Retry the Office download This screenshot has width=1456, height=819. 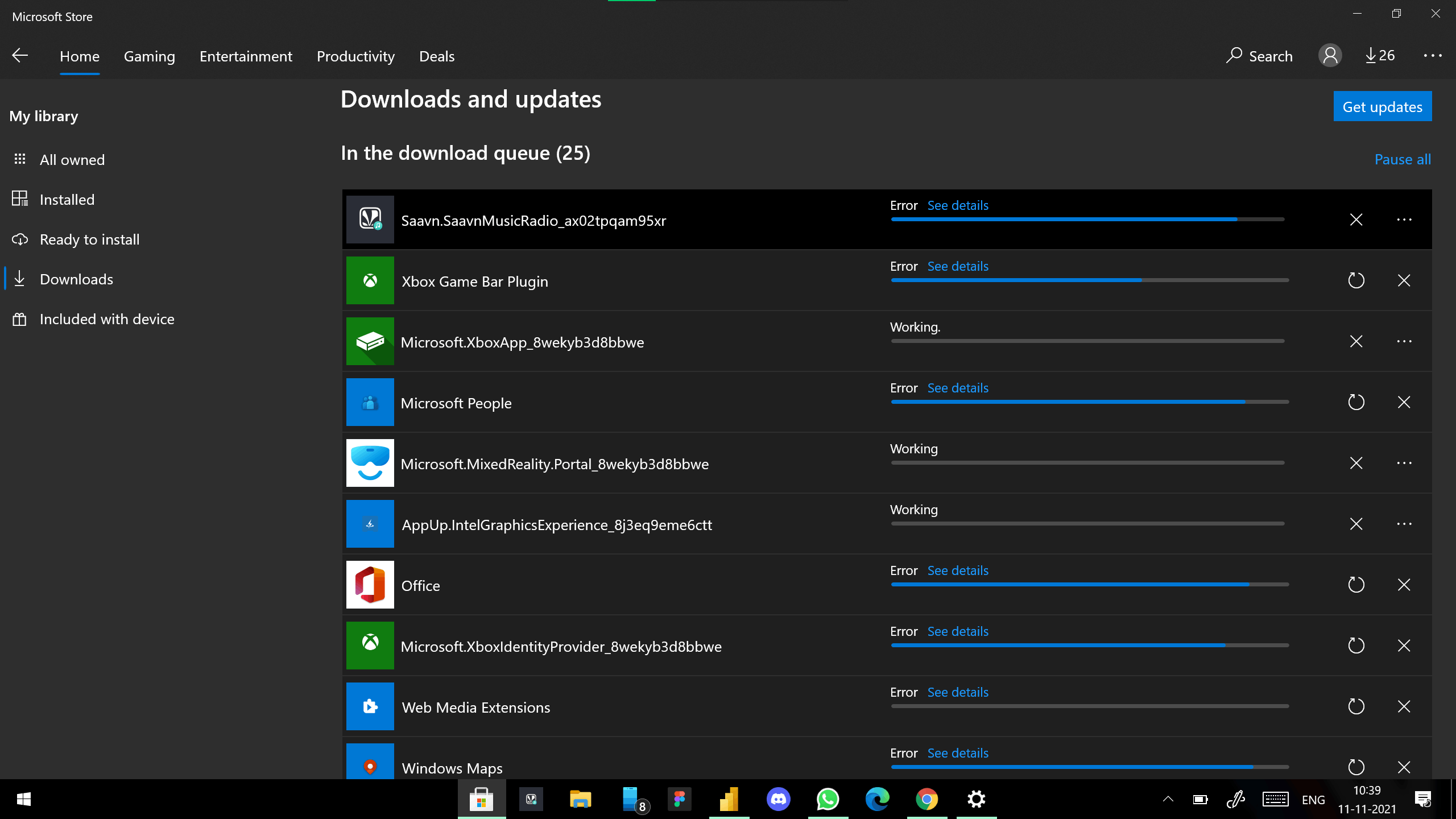1356,585
